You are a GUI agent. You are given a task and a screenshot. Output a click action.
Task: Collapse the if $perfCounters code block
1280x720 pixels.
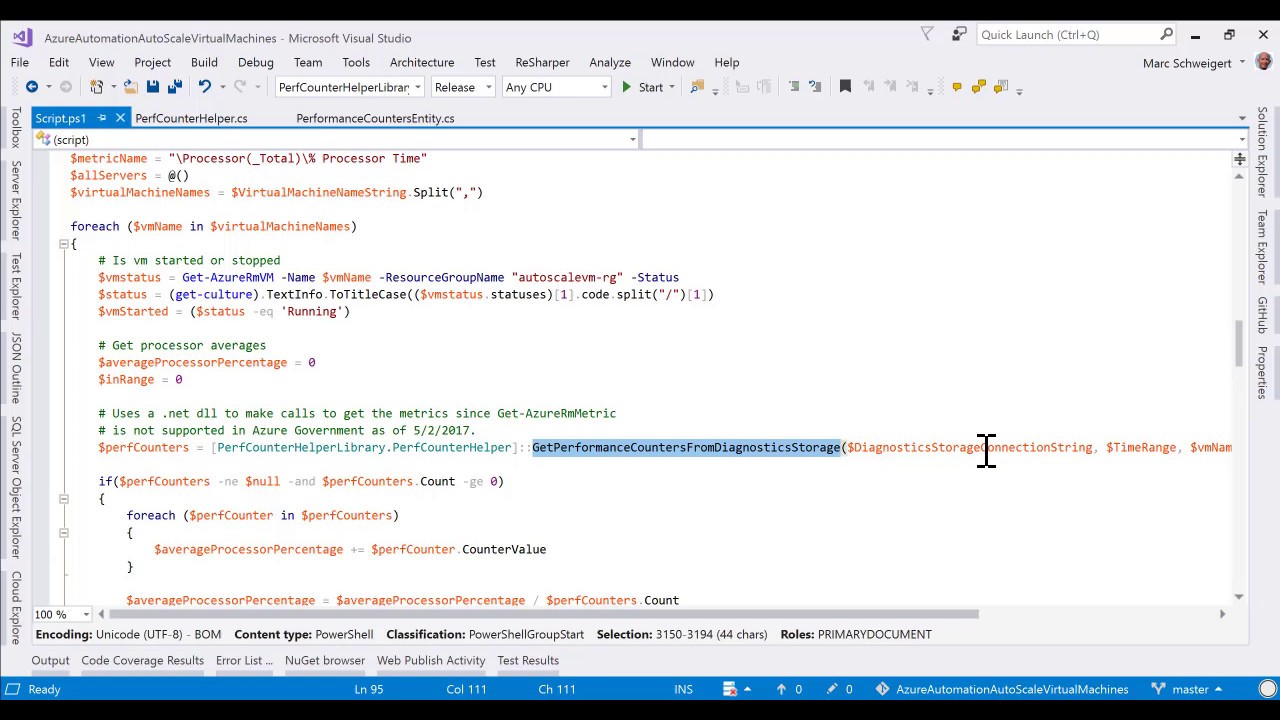63,498
